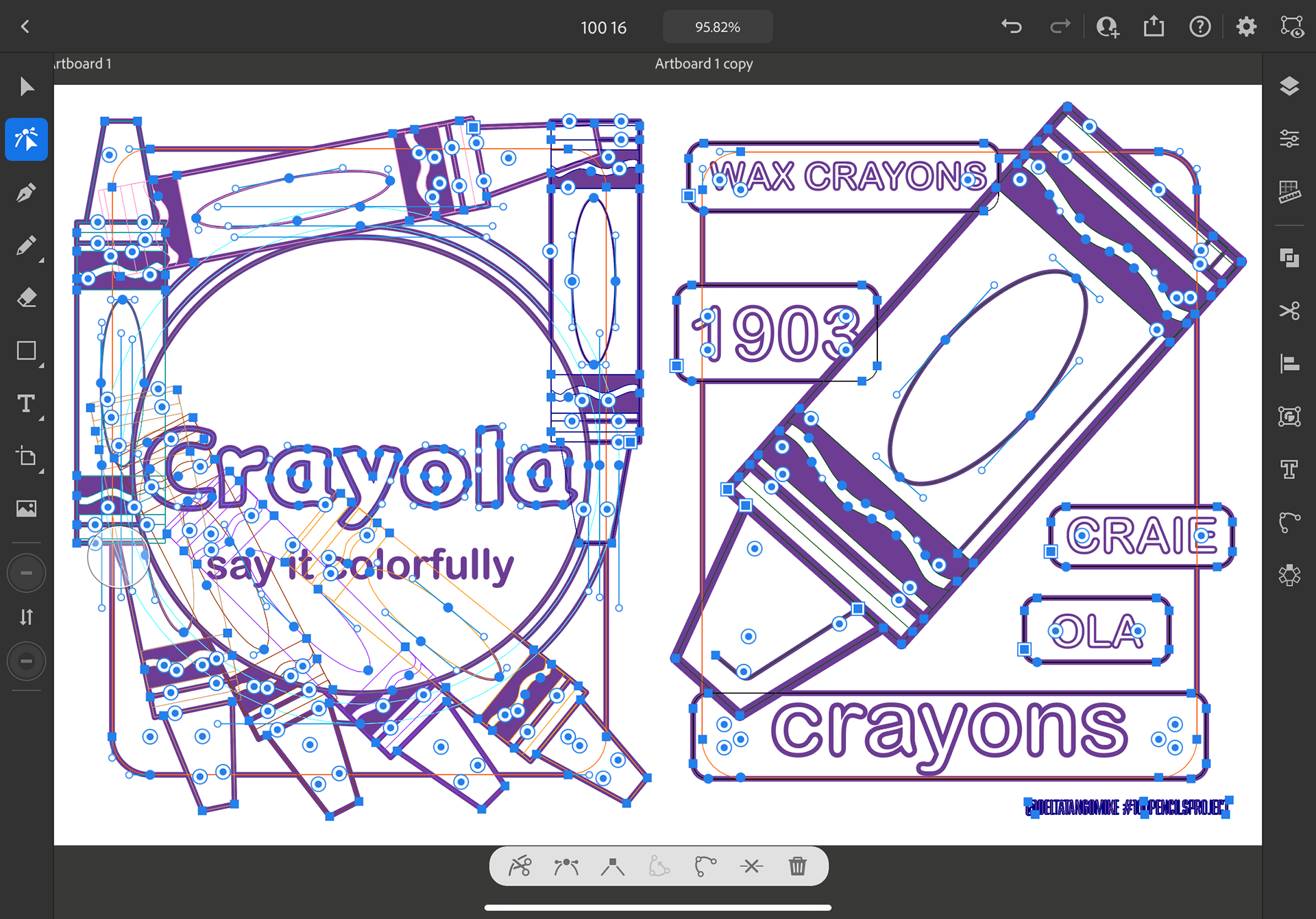The width and height of the screenshot is (1316, 919).
Task: Open the Precision grid ruler panel
Action: tap(1289, 192)
